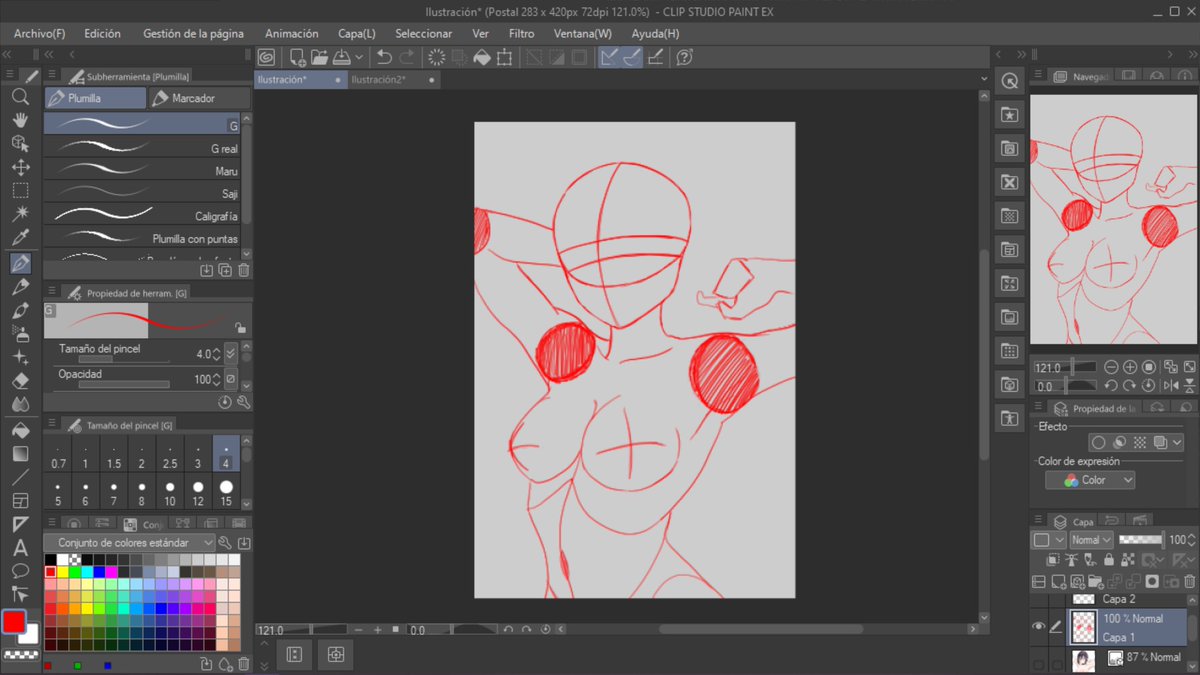This screenshot has width=1200, height=675.
Task: Select the Marcador sub tool group
Action: (197, 98)
